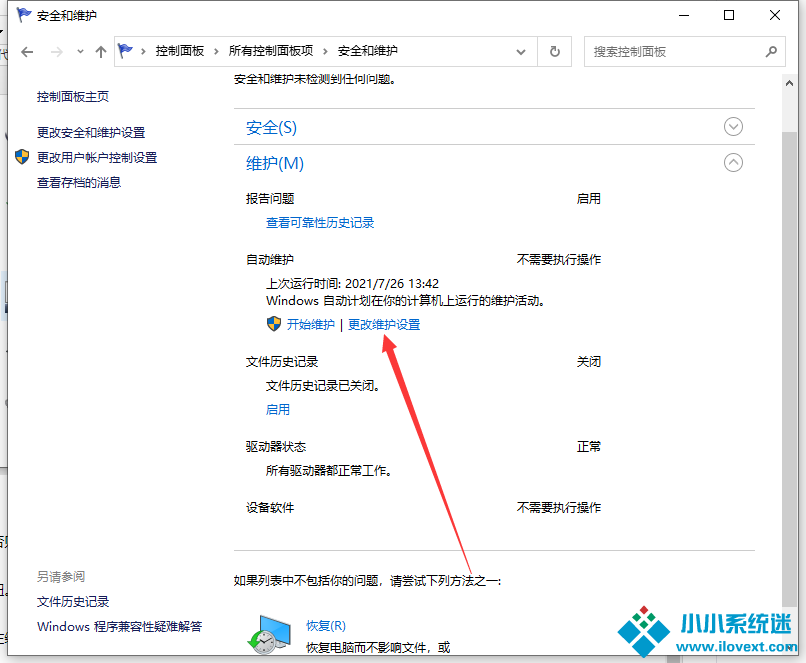Click 启用 link under 文件历史记录

click(x=278, y=410)
